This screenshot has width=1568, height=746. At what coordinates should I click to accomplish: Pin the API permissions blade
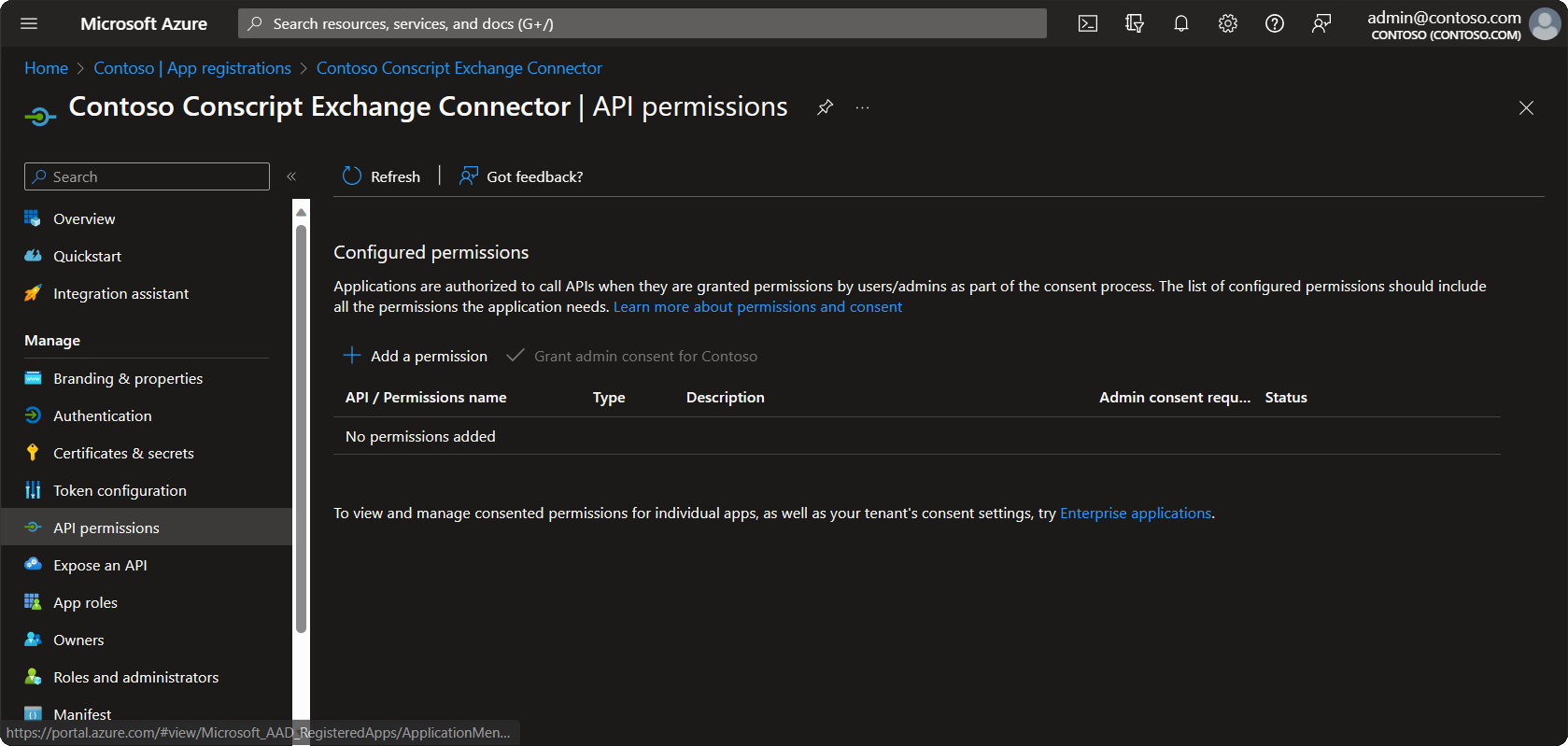click(825, 107)
